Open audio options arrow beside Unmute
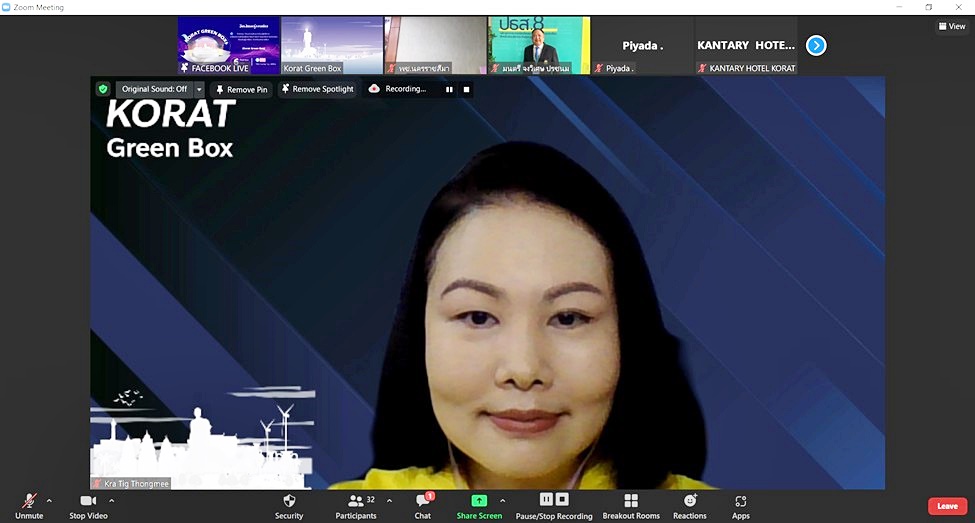 (49, 501)
